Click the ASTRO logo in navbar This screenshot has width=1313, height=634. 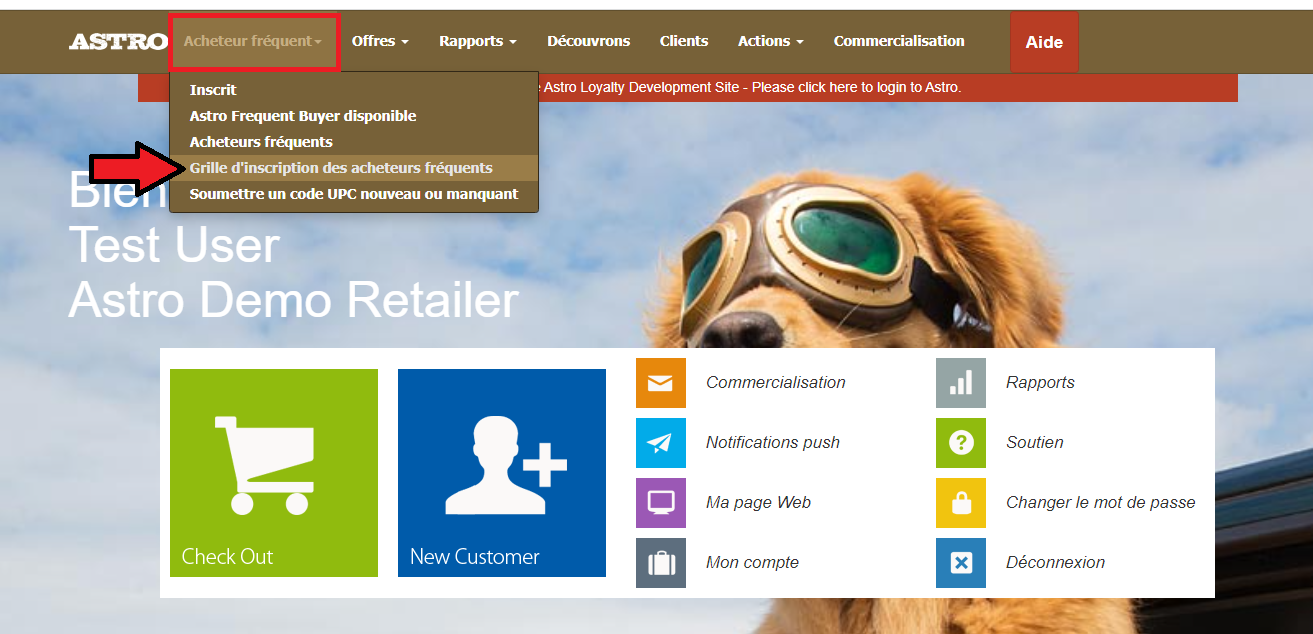118,42
